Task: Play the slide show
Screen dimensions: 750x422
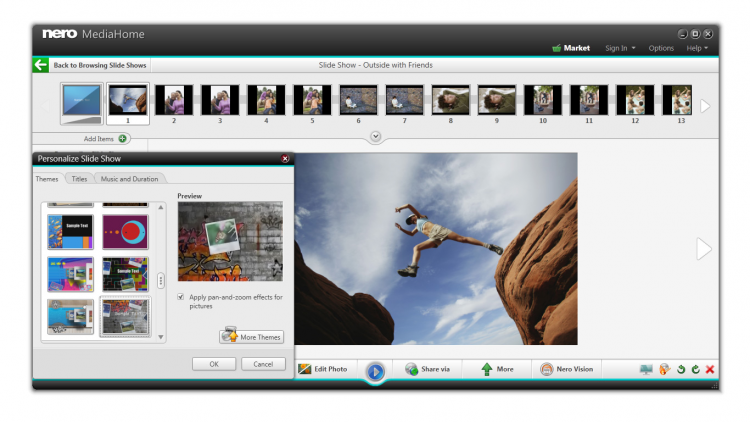Action: point(375,371)
